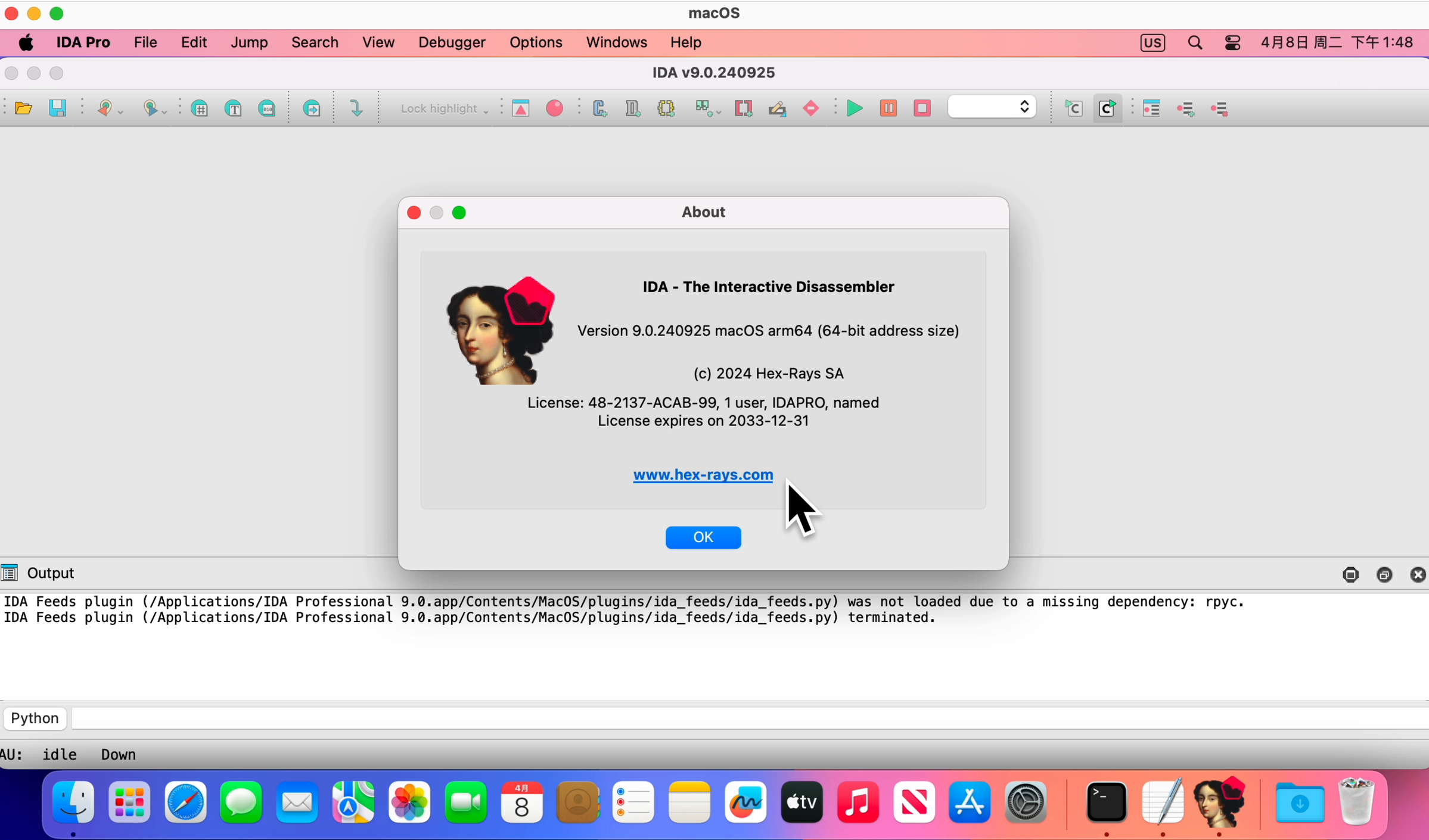Open the Jump menu
1429x840 pixels.
point(249,42)
